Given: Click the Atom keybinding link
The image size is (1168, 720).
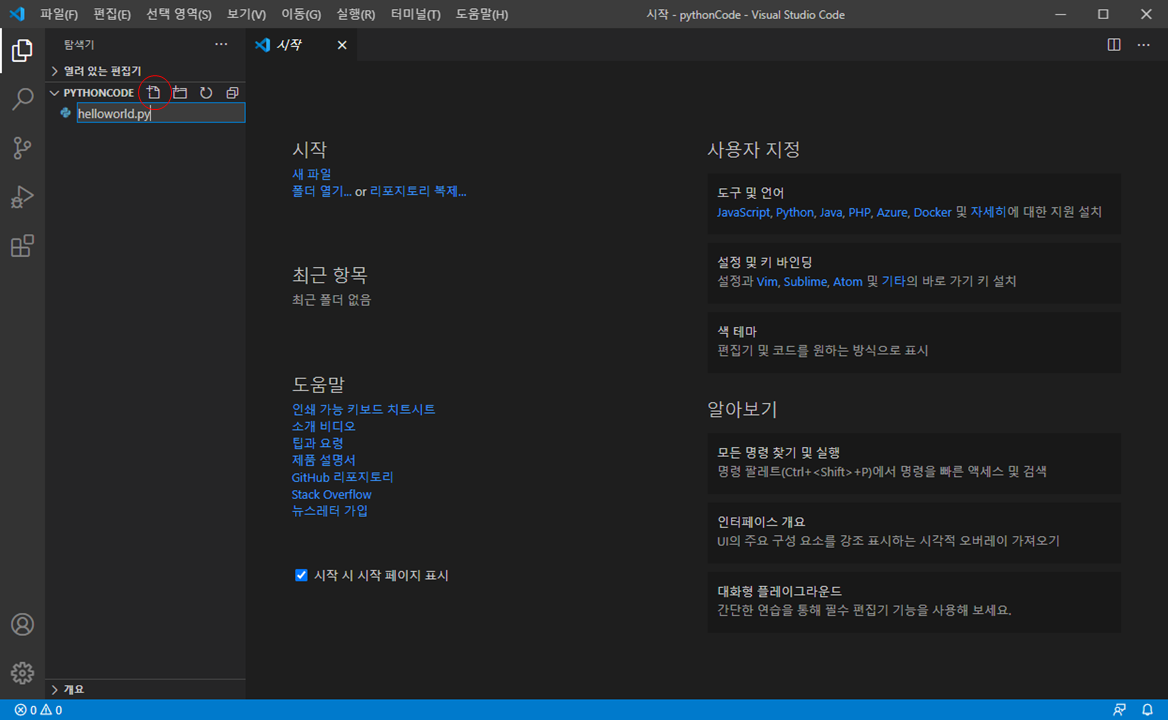Looking at the screenshot, I should tap(848, 281).
